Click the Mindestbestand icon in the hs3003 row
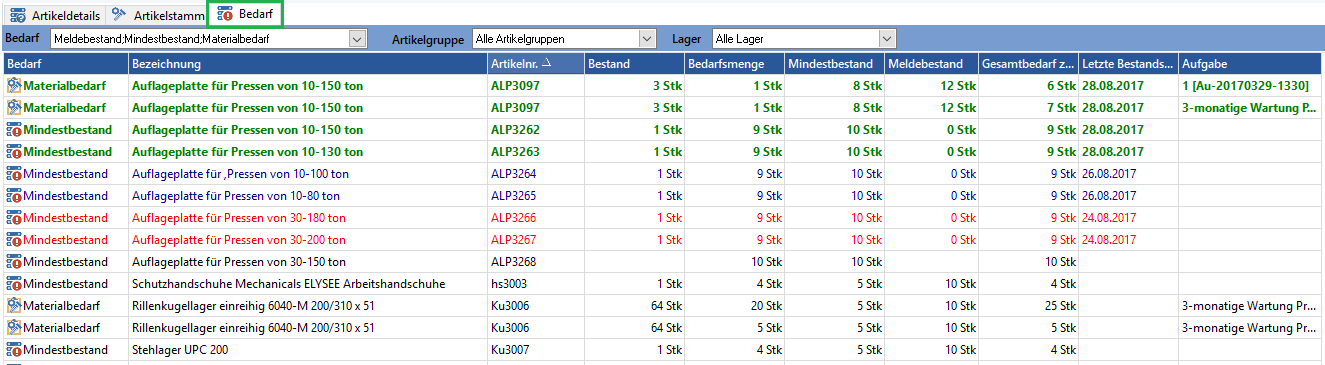This screenshot has width=1325, height=365. (x=14, y=284)
